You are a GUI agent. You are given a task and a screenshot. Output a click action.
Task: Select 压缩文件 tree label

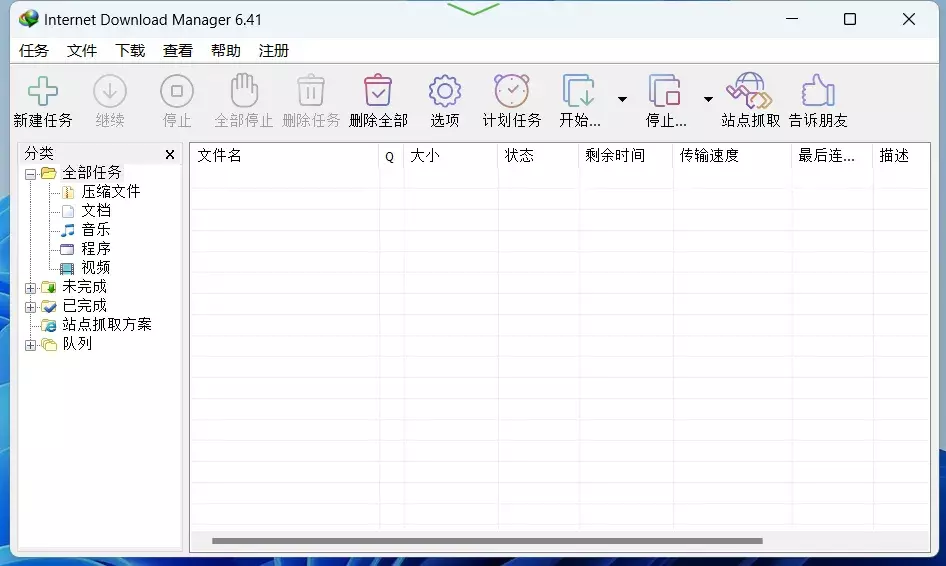point(111,192)
